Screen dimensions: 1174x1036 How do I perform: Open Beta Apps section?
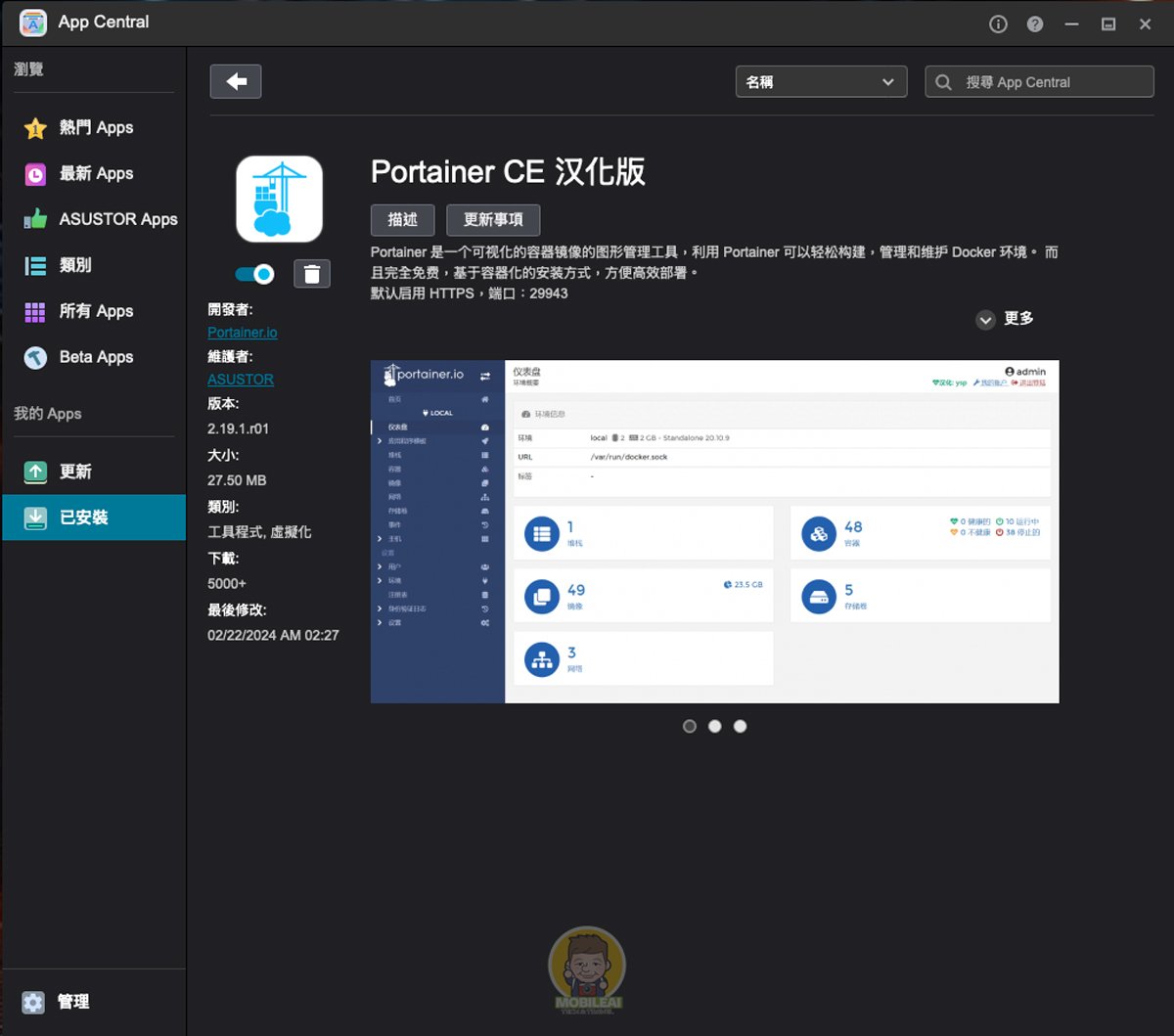click(x=93, y=357)
